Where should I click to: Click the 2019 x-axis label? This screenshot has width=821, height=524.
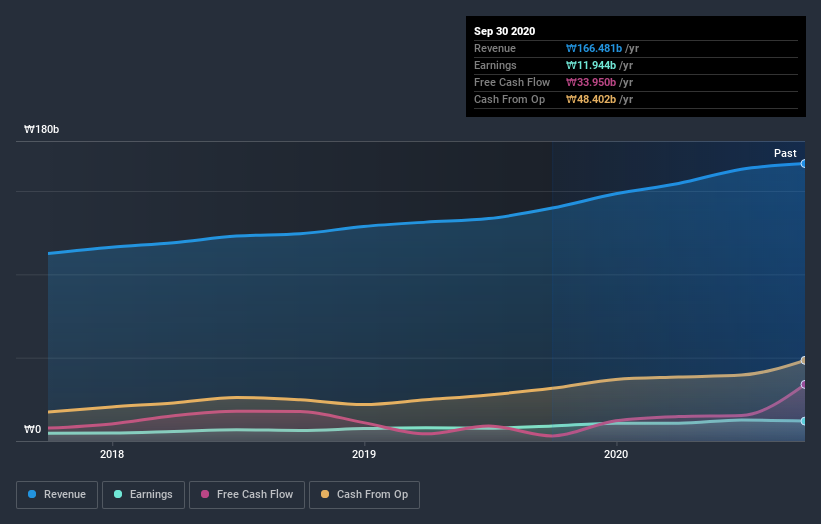(364, 454)
